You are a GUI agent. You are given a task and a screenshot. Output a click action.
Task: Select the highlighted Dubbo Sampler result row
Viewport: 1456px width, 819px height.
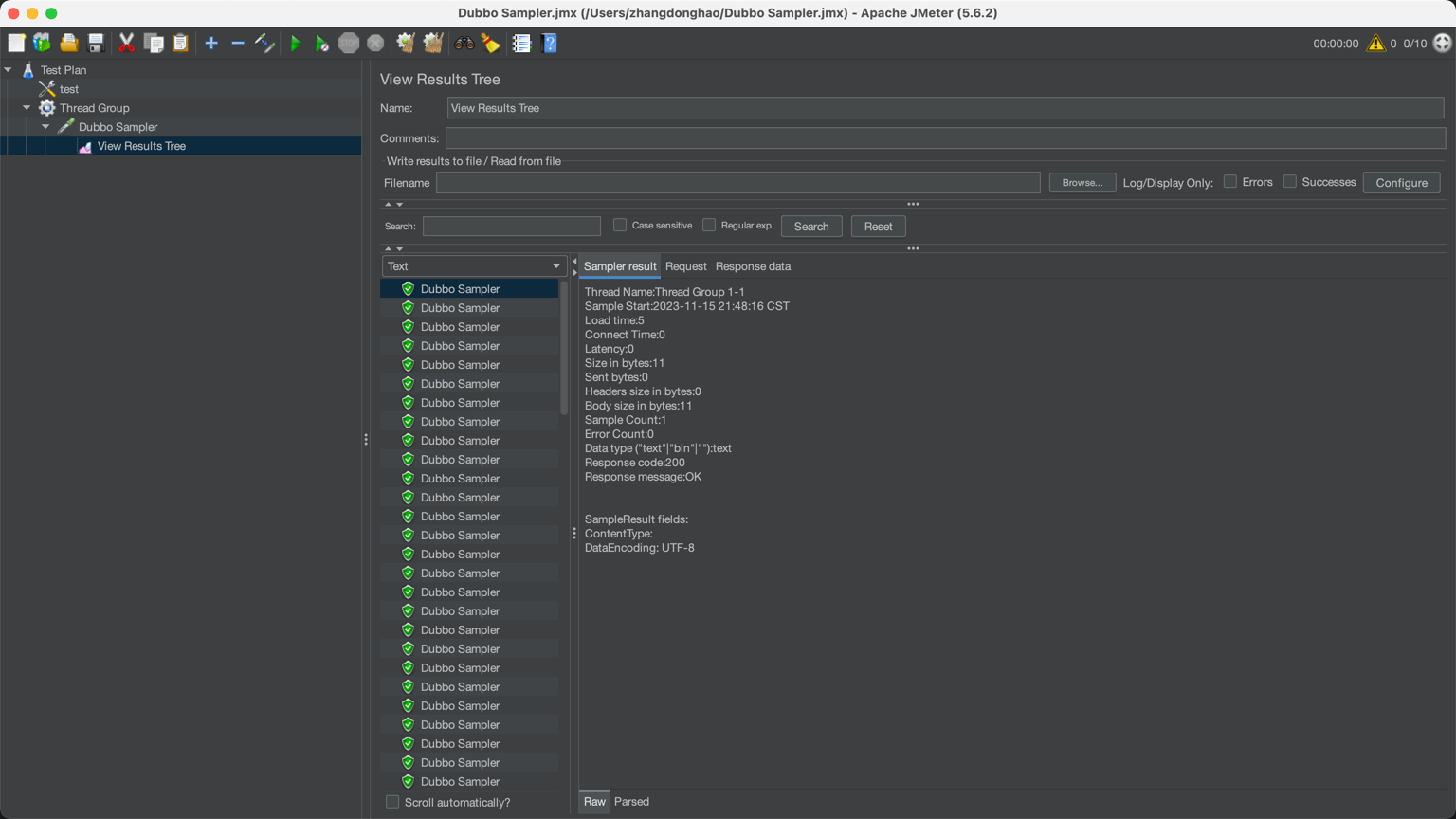(x=469, y=289)
